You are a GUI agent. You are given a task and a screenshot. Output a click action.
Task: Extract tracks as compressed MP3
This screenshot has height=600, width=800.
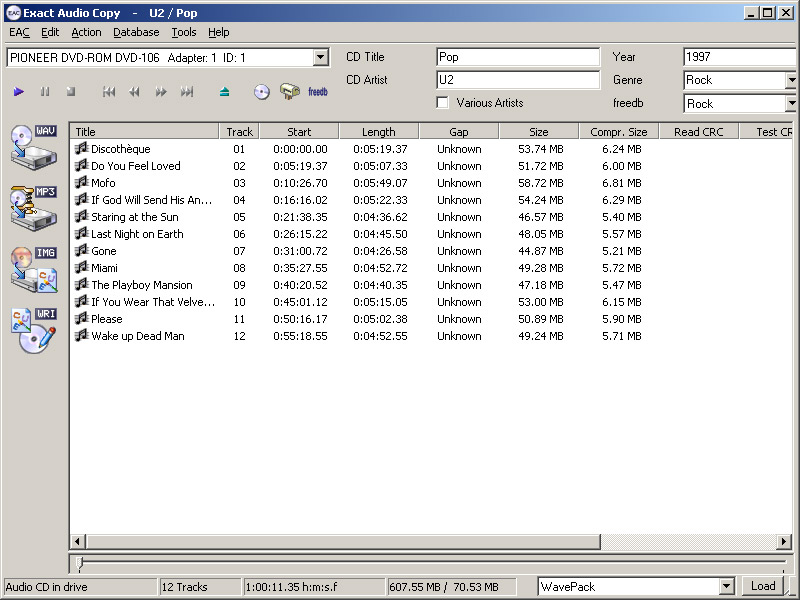coord(34,208)
